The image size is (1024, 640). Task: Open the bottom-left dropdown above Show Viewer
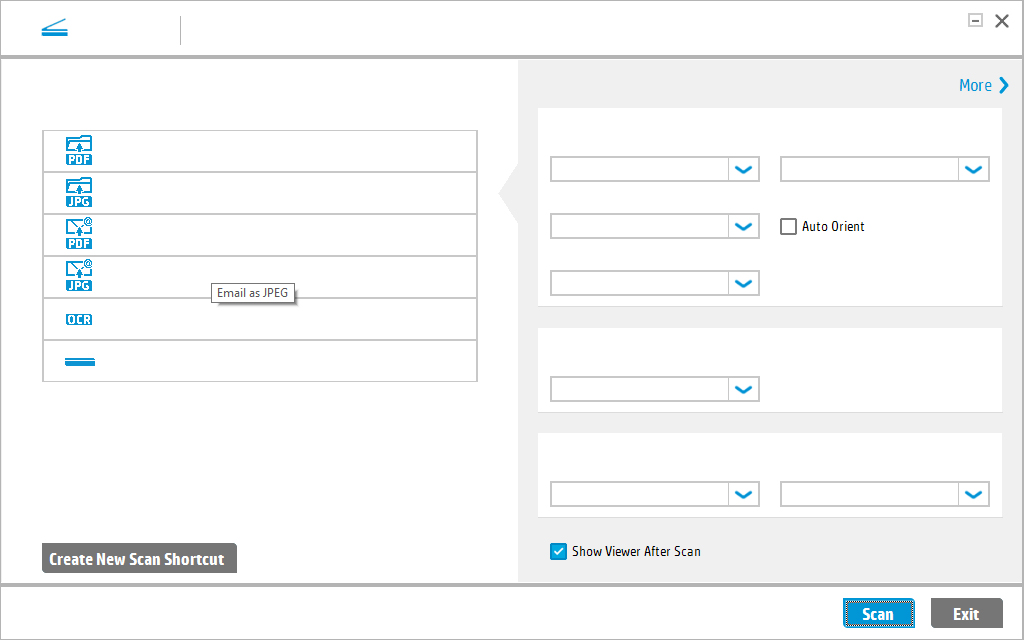654,494
